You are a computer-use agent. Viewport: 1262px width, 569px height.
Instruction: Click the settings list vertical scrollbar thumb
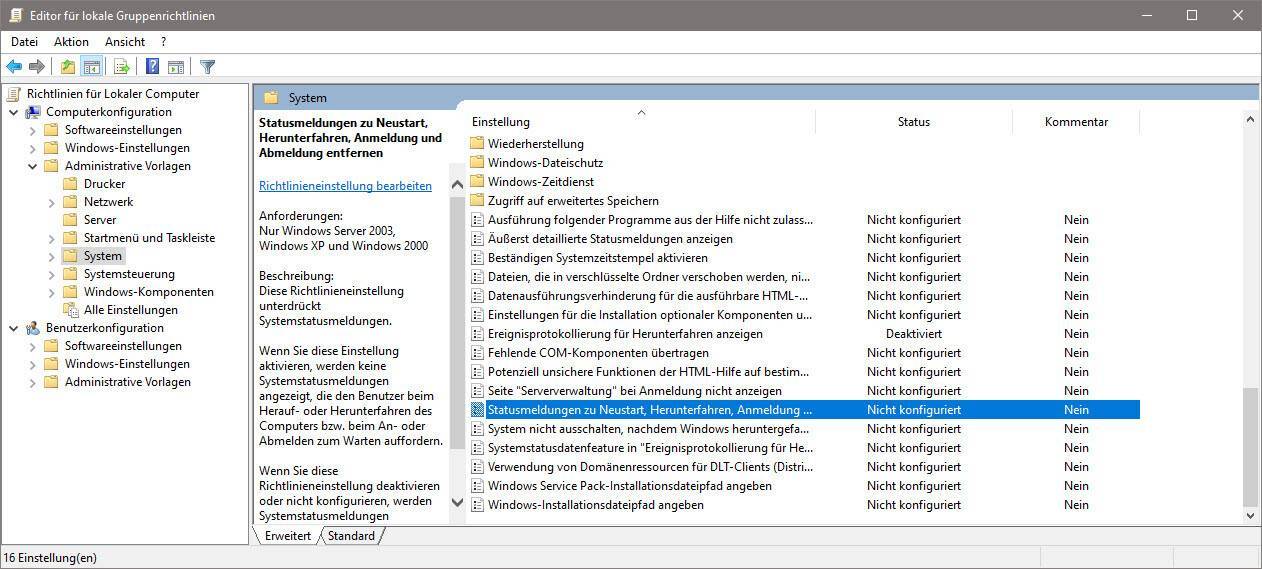(x=1249, y=447)
